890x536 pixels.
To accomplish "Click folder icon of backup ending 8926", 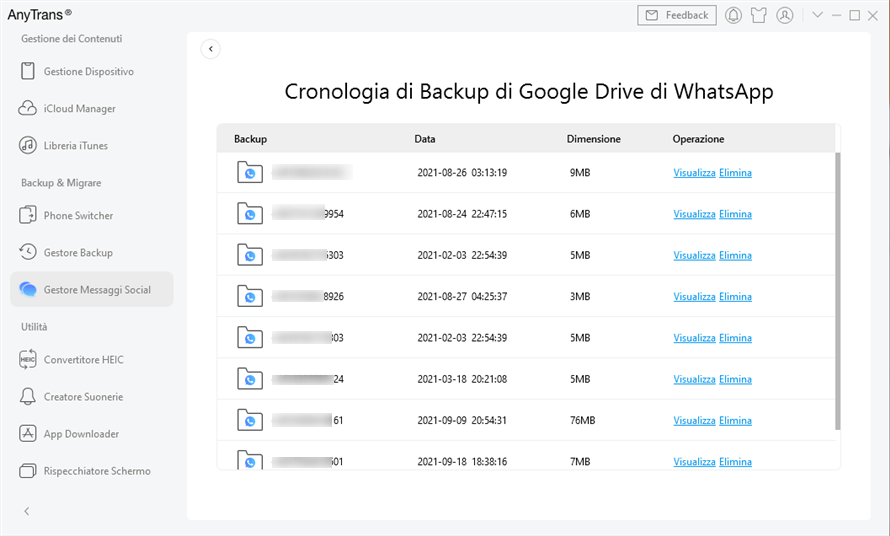I will (x=250, y=296).
